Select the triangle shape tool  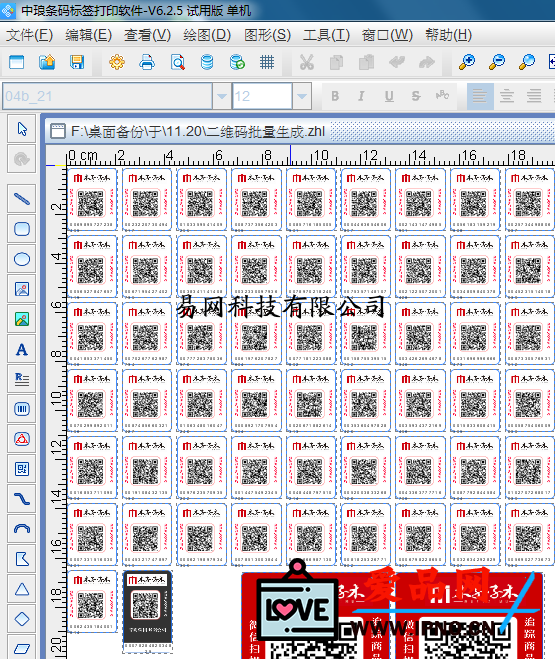click(x=22, y=589)
